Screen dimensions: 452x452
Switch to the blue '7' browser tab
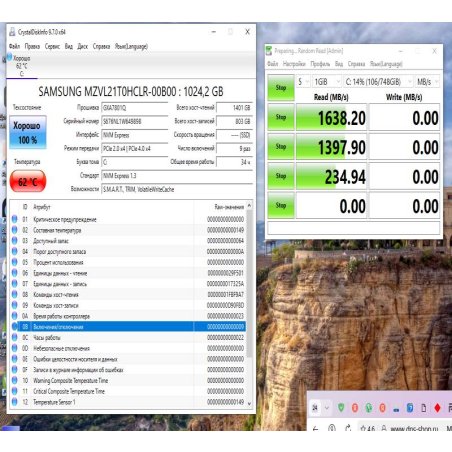coord(410,407)
